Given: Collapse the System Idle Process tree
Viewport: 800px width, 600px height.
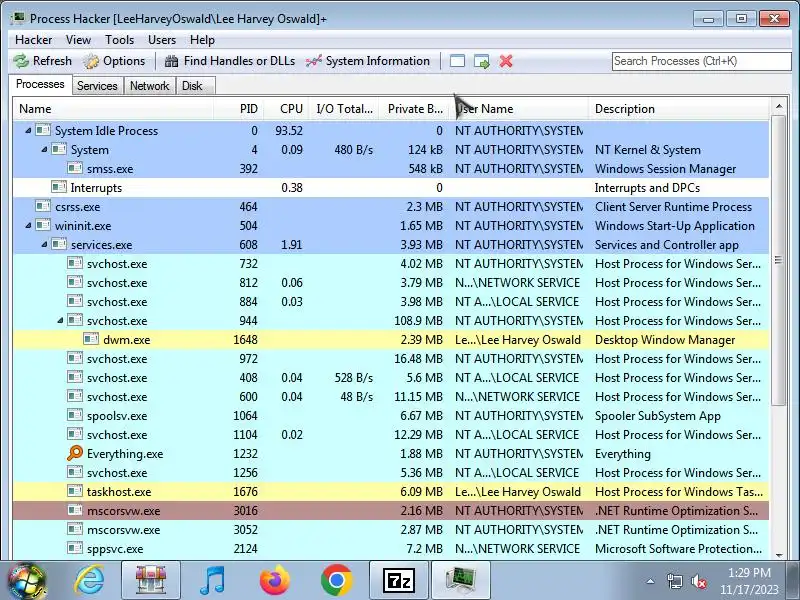Looking at the screenshot, I should pyautogui.click(x=28, y=131).
